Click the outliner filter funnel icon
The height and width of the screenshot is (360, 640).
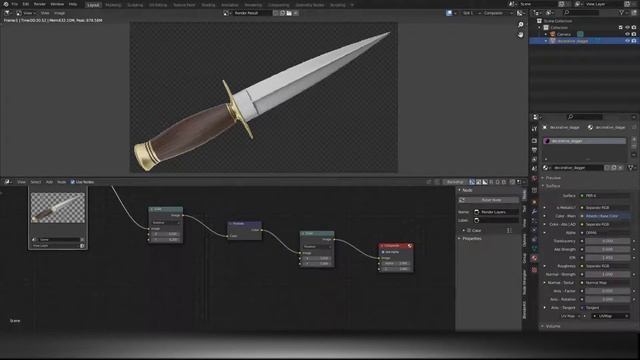tap(622, 13)
